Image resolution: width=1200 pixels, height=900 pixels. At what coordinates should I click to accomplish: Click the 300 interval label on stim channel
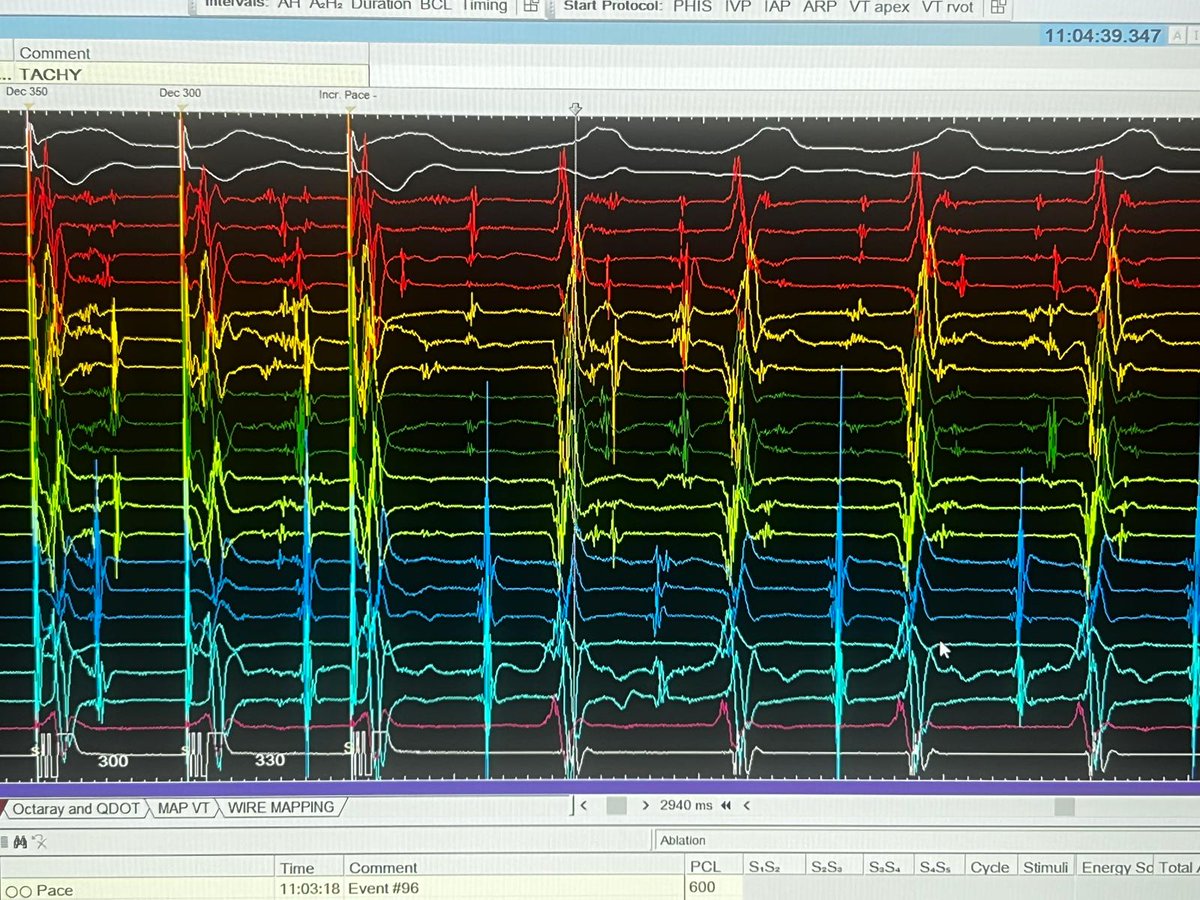pos(112,761)
